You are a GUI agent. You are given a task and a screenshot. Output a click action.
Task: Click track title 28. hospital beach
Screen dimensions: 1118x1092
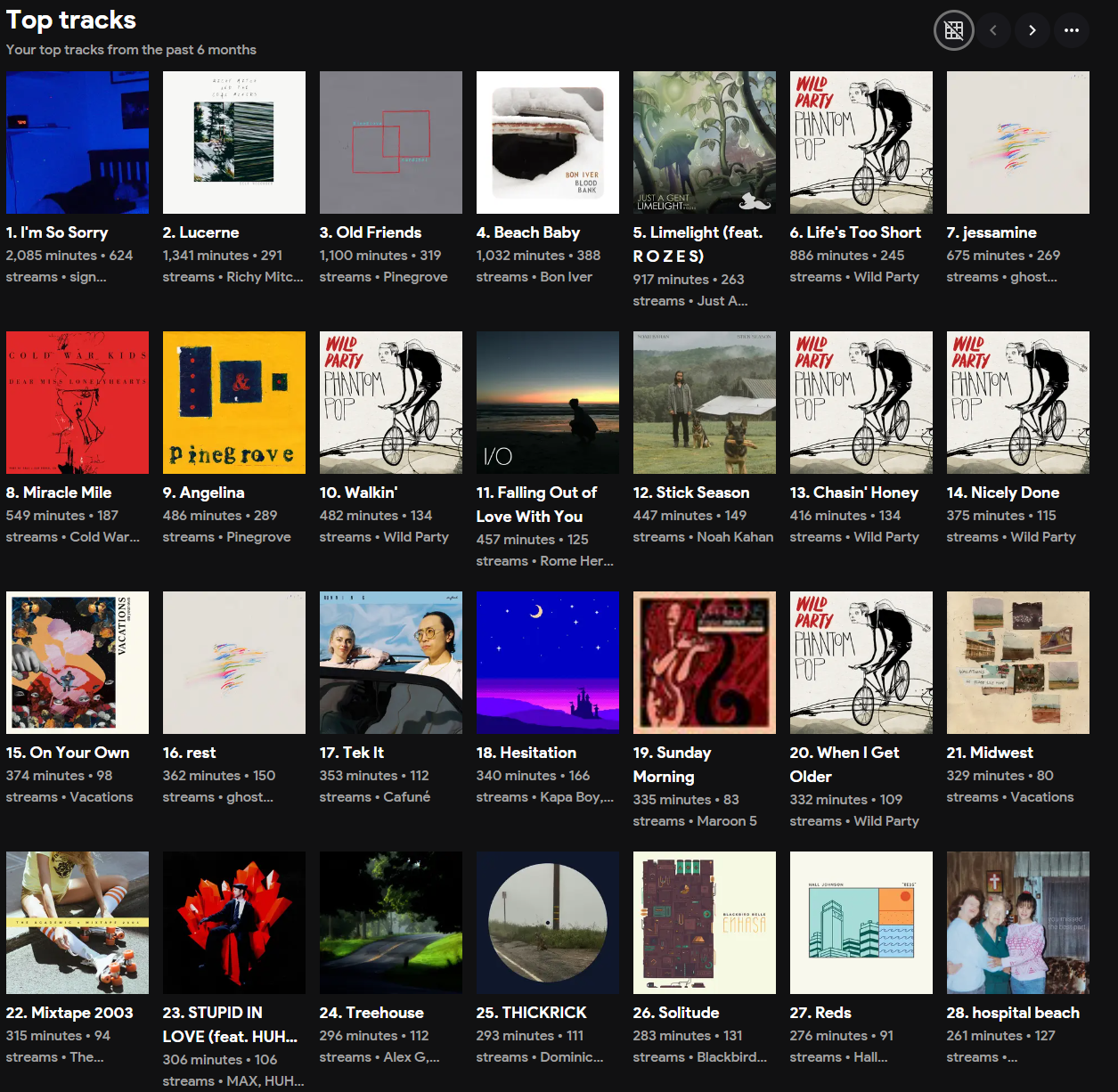(1013, 1013)
